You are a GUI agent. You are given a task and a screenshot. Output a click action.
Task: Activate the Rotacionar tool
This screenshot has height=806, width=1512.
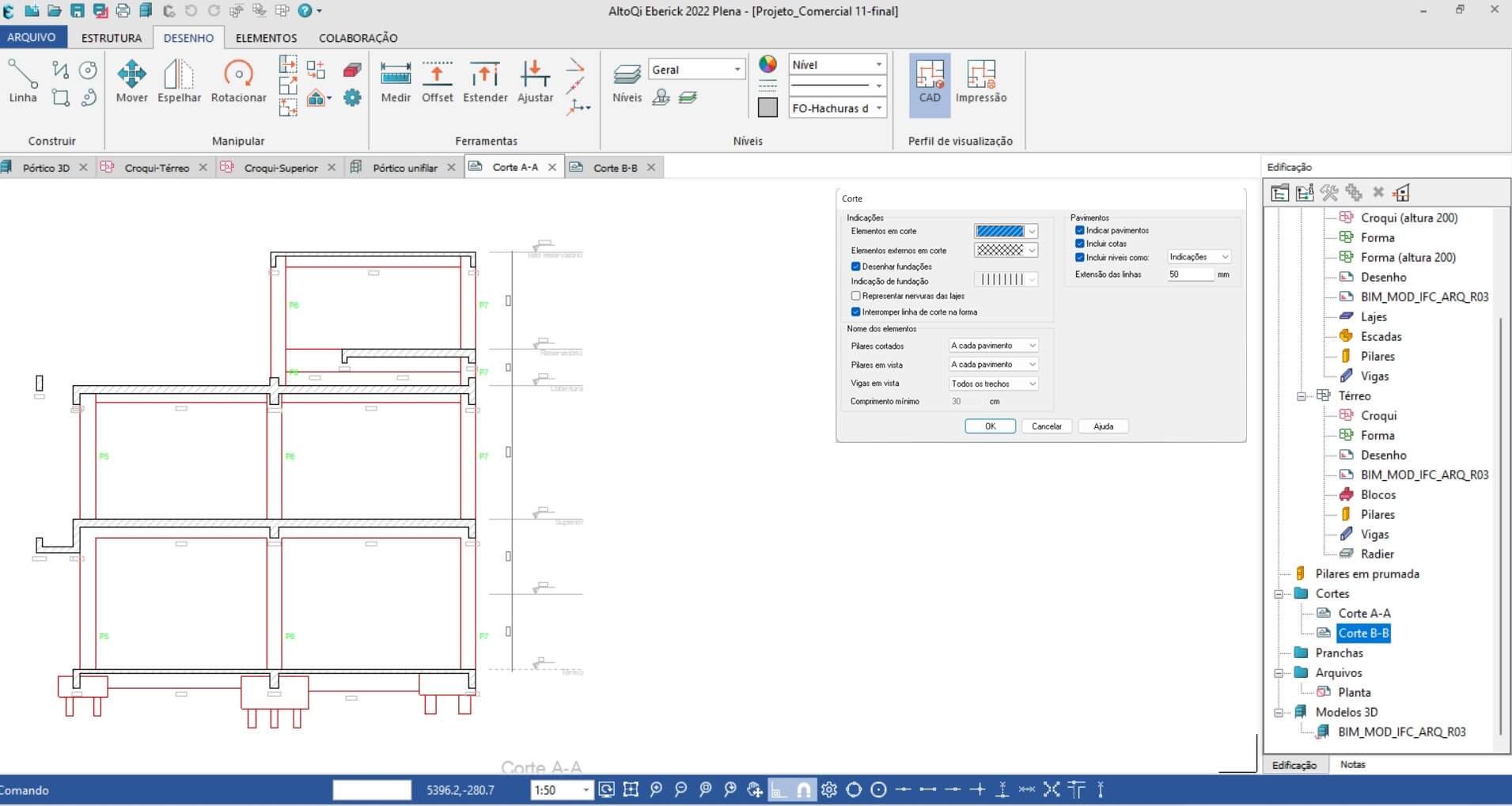[x=238, y=81]
